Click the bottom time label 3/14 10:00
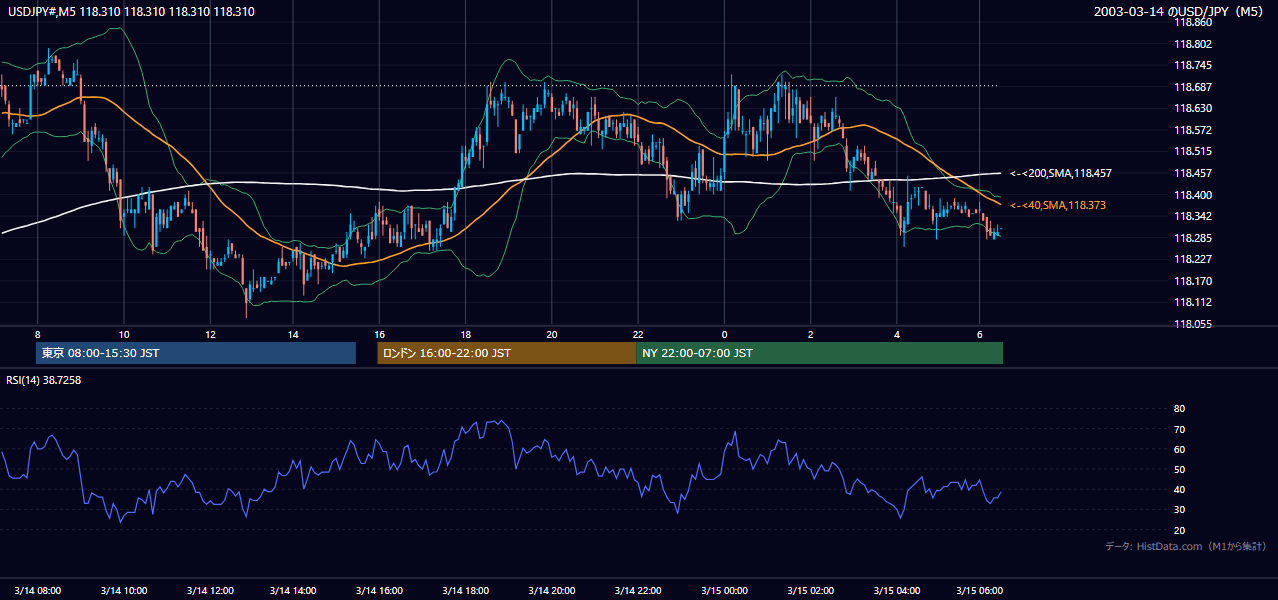The image size is (1278, 600). 124,590
